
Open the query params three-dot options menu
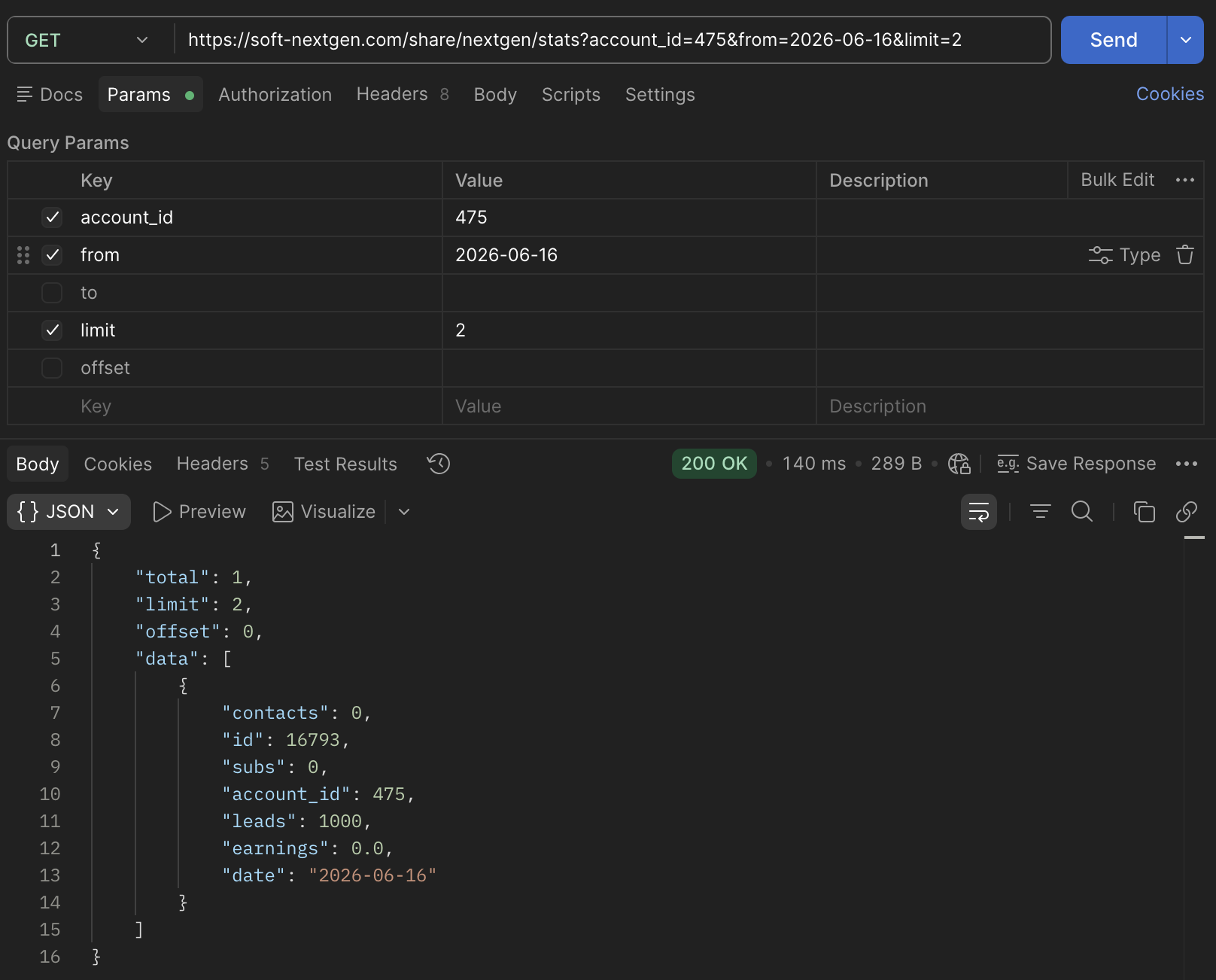(x=1185, y=180)
